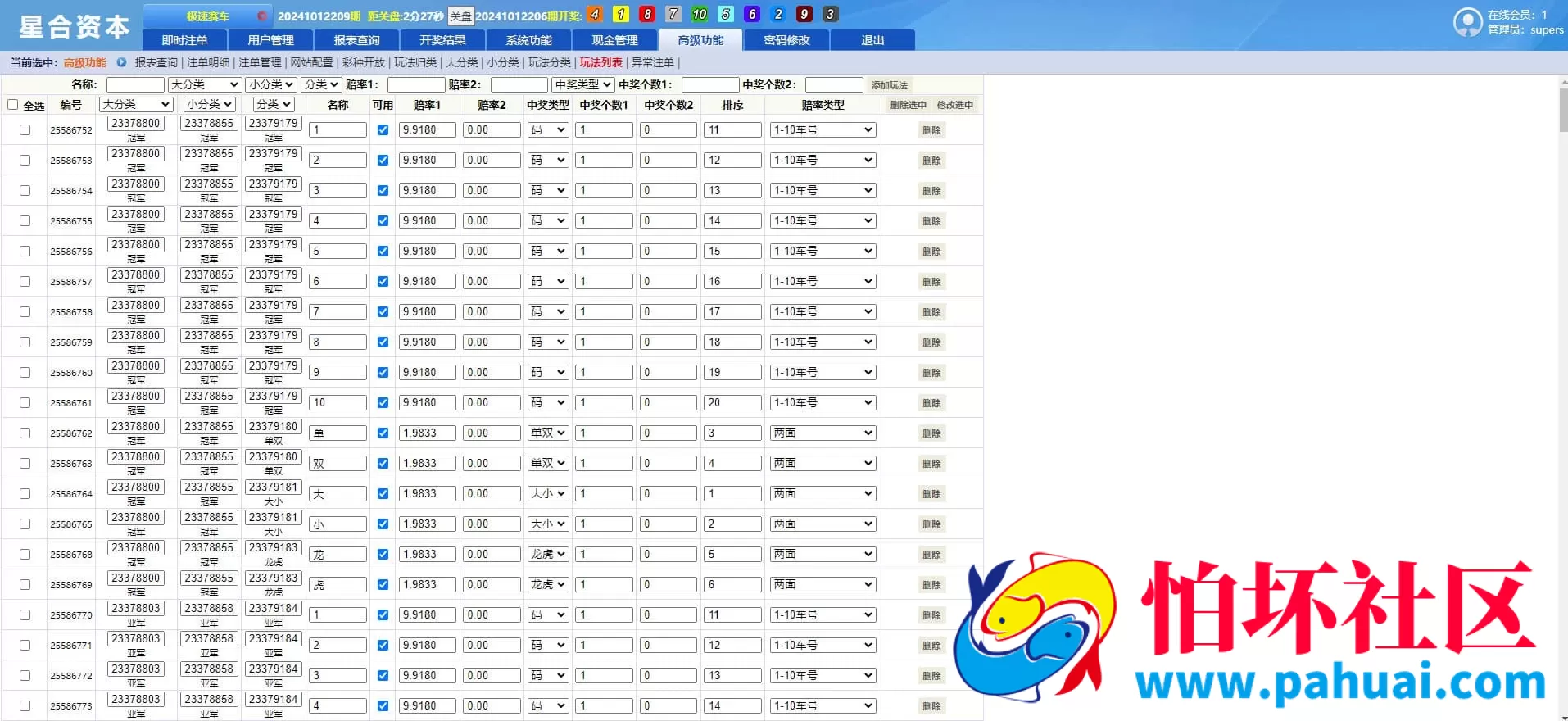Open the 彩种开放 submenu link
Viewport: 1568px width, 721px height.
point(363,62)
